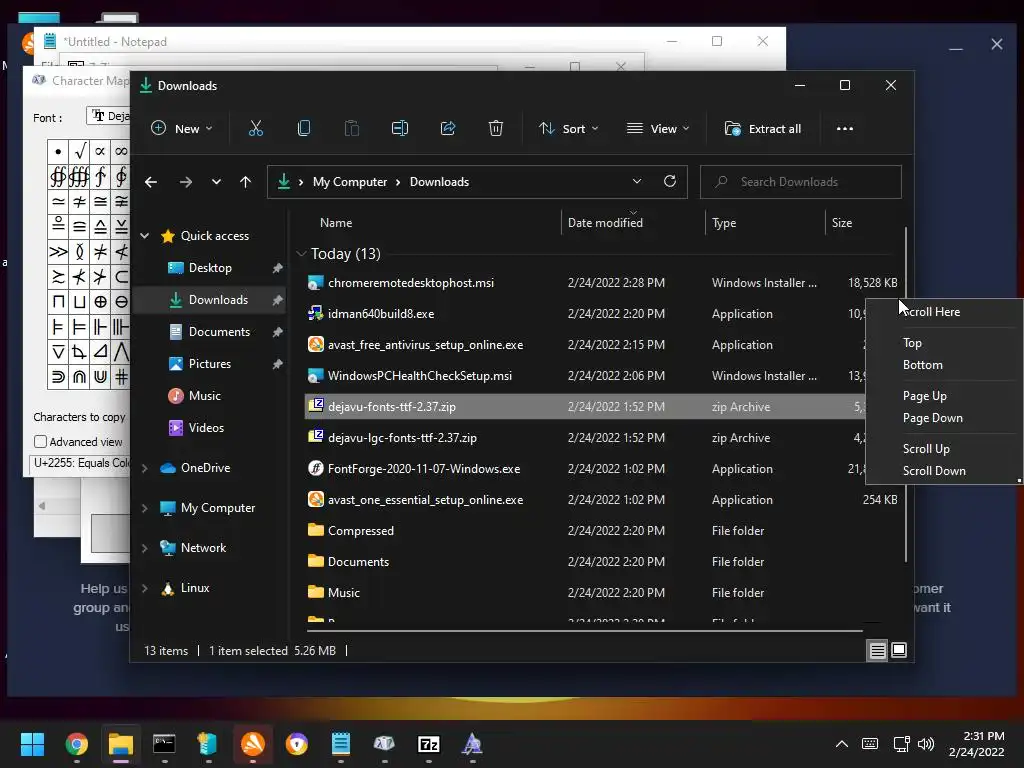
Task: Click the Extract all button
Action: click(763, 129)
